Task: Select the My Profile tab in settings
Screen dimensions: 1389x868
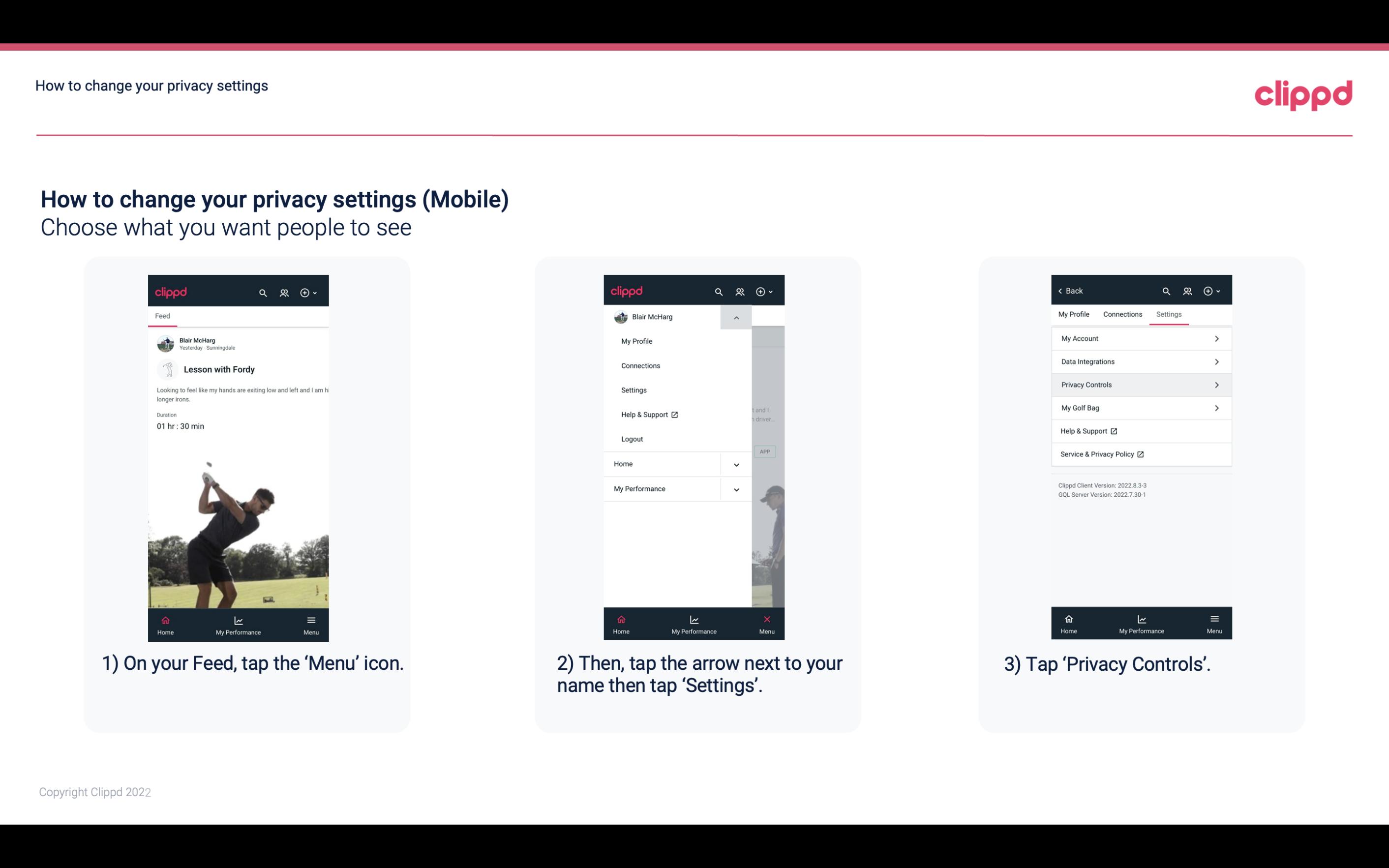Action: tap(1074, 314)
